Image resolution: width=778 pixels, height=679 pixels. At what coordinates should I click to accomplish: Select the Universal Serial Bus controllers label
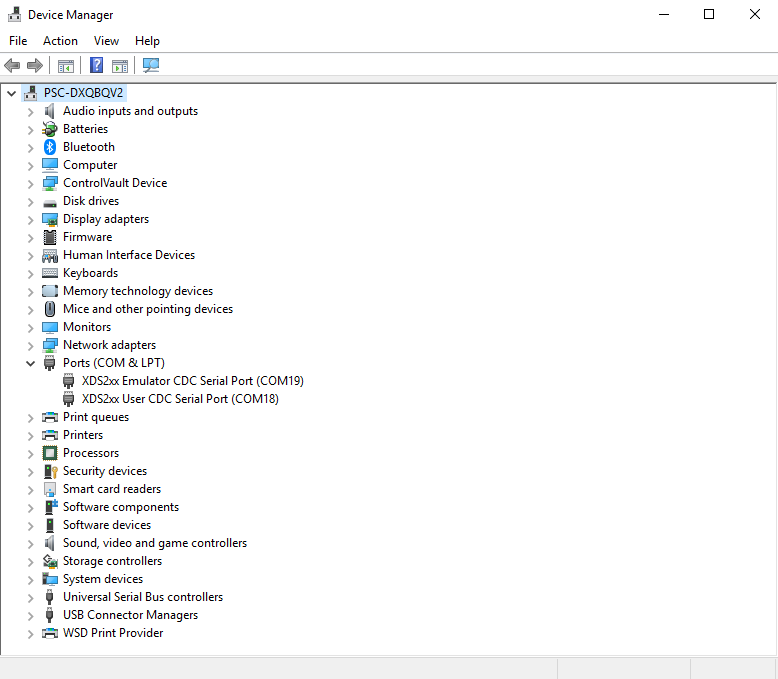tap(143, 597)
